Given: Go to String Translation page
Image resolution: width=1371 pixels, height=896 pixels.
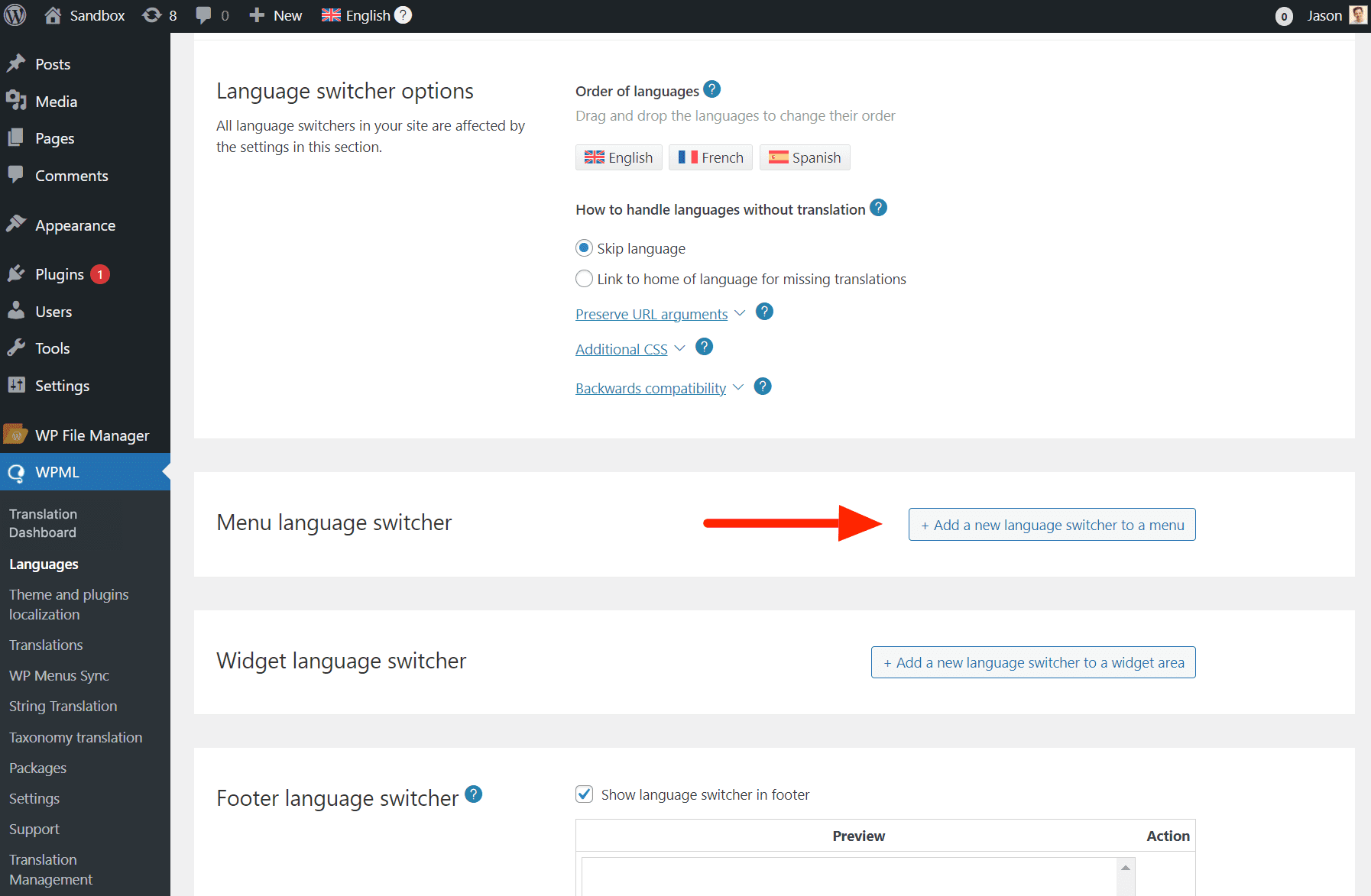Looking at the screenshot, I should [x=63, y=707].
